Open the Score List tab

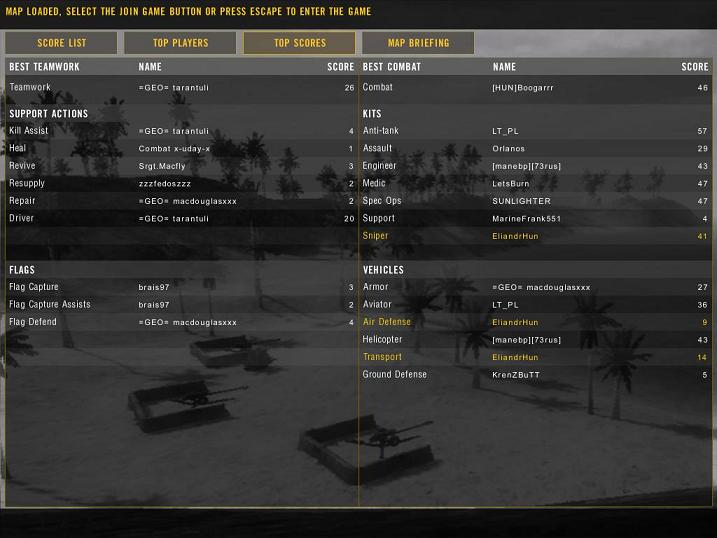pyautogui.click(x=61, y=43)
